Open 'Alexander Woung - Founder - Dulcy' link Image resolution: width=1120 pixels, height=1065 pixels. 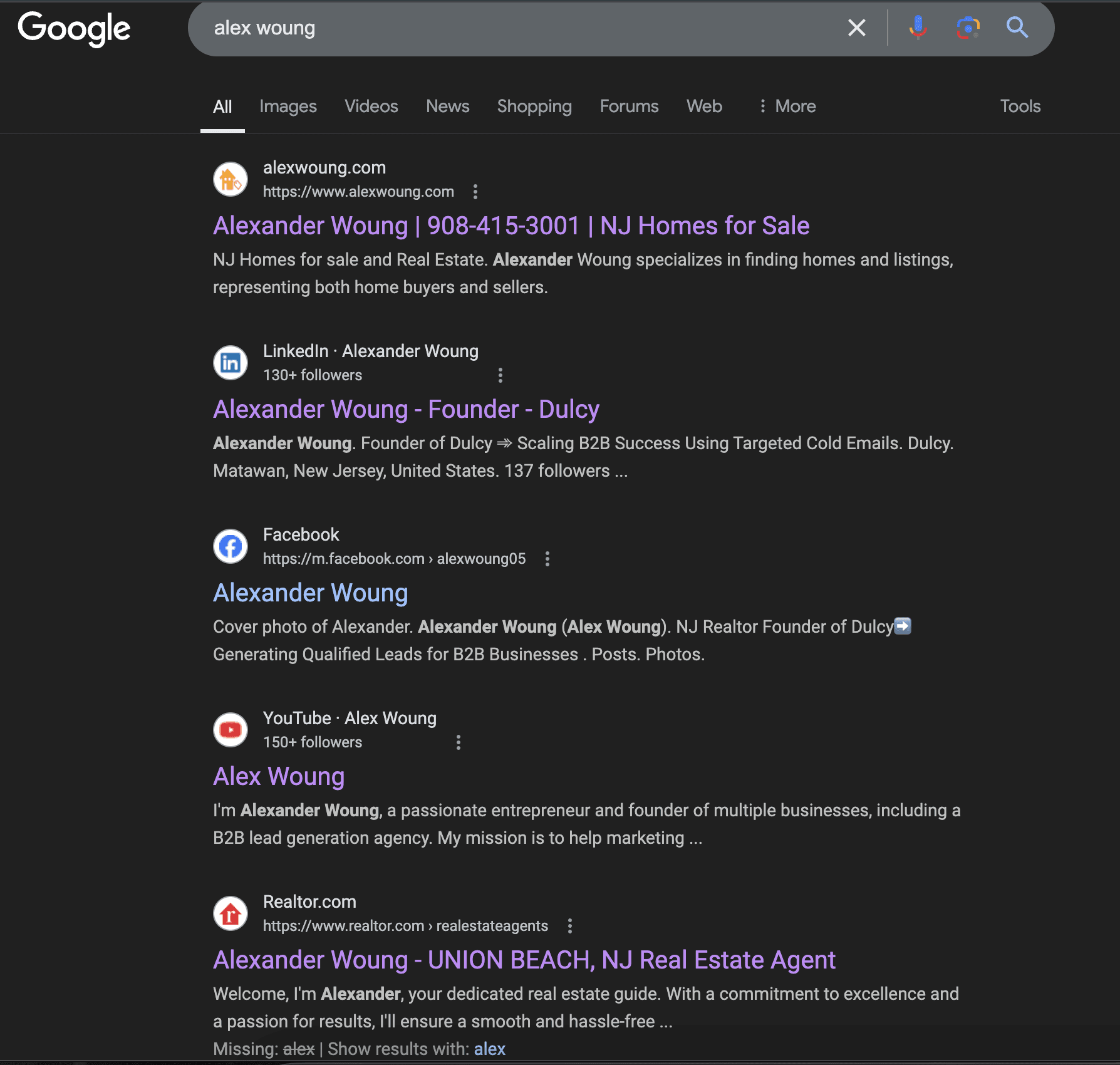(x=407, y=409)
